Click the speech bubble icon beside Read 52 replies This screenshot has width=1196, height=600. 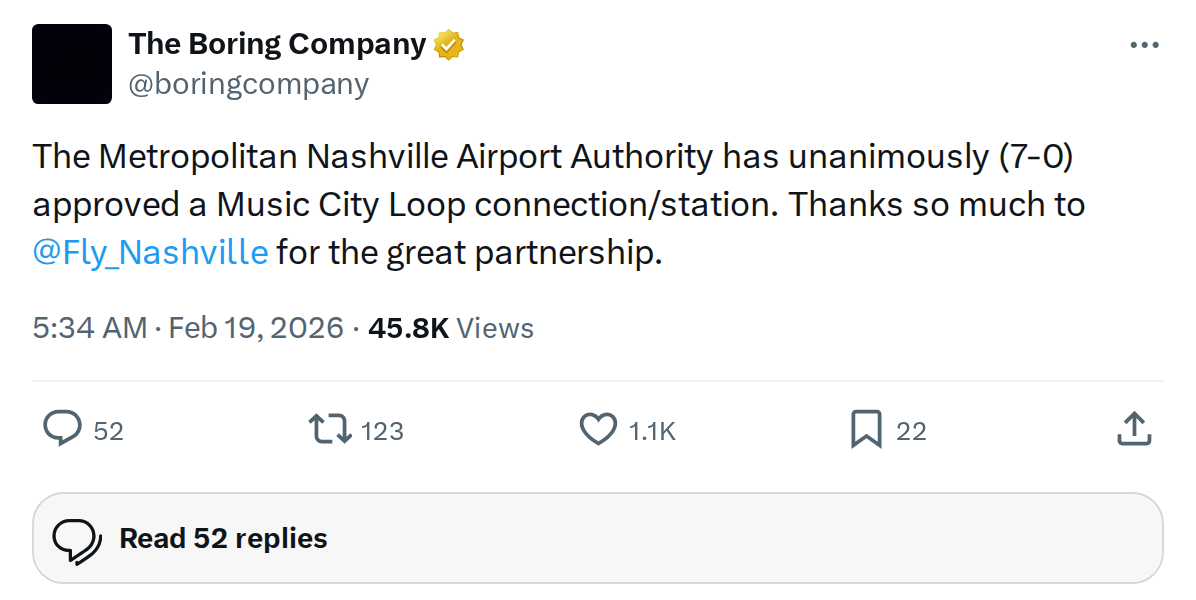[x=75, y=537]
